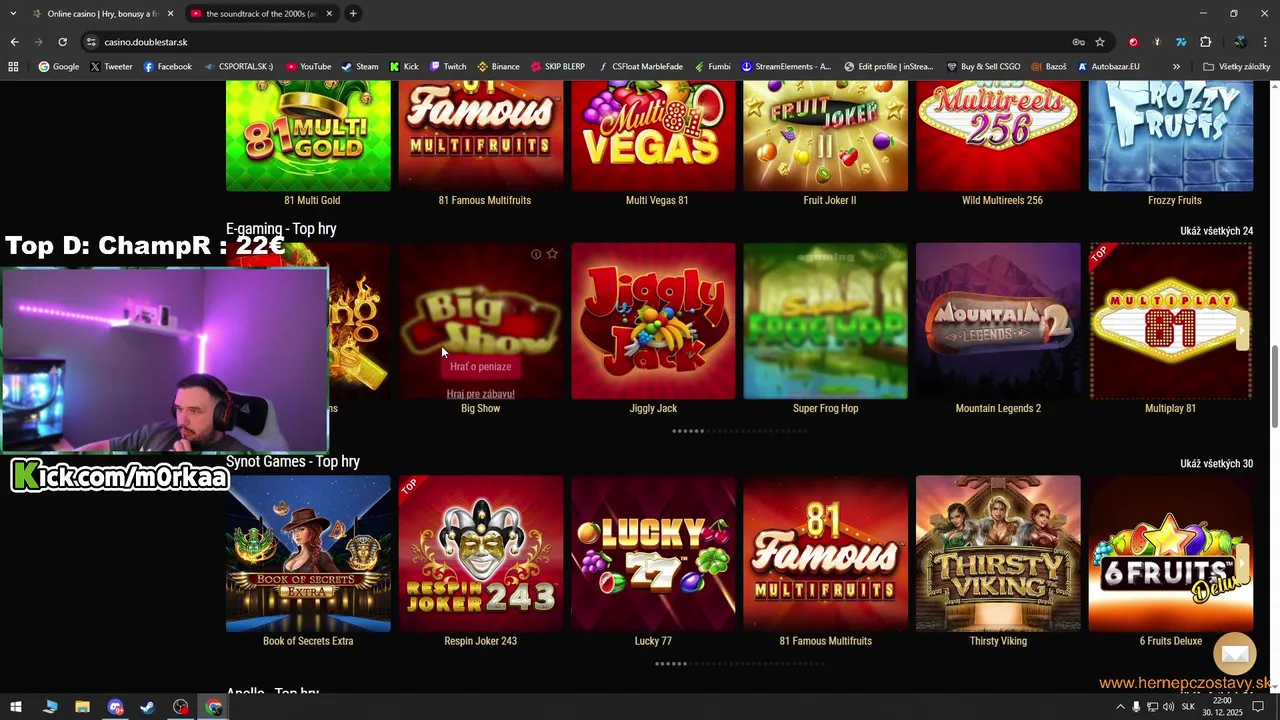Open the Frozzy Fruits game

tap(1171, 136)
